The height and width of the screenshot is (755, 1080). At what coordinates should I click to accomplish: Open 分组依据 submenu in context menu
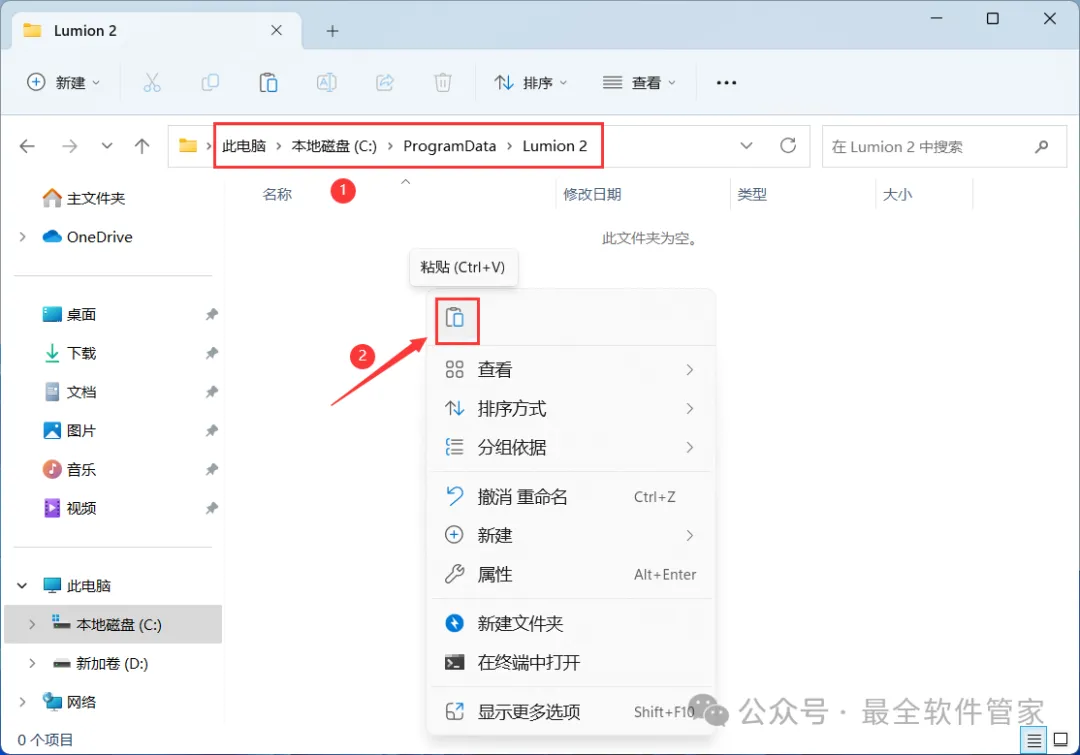coord(571,448)
